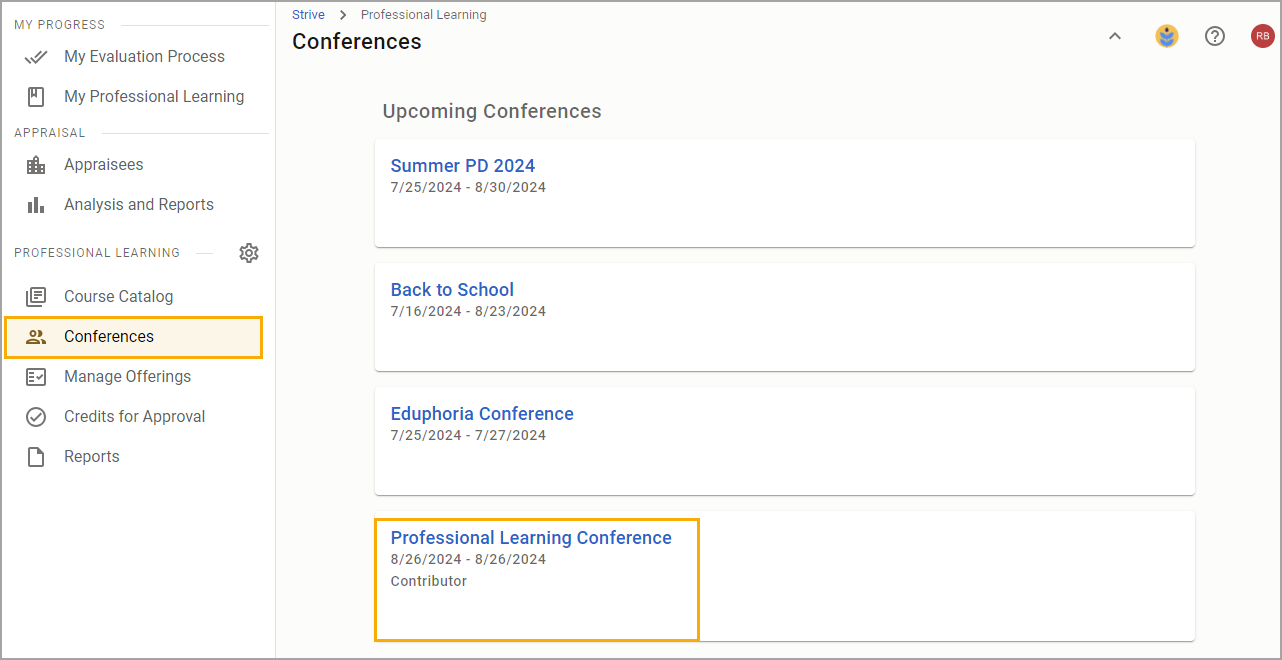Screen dimensions: 1282x660
Task: Collapse header using the up chevron
Action: click(1115, 37)
